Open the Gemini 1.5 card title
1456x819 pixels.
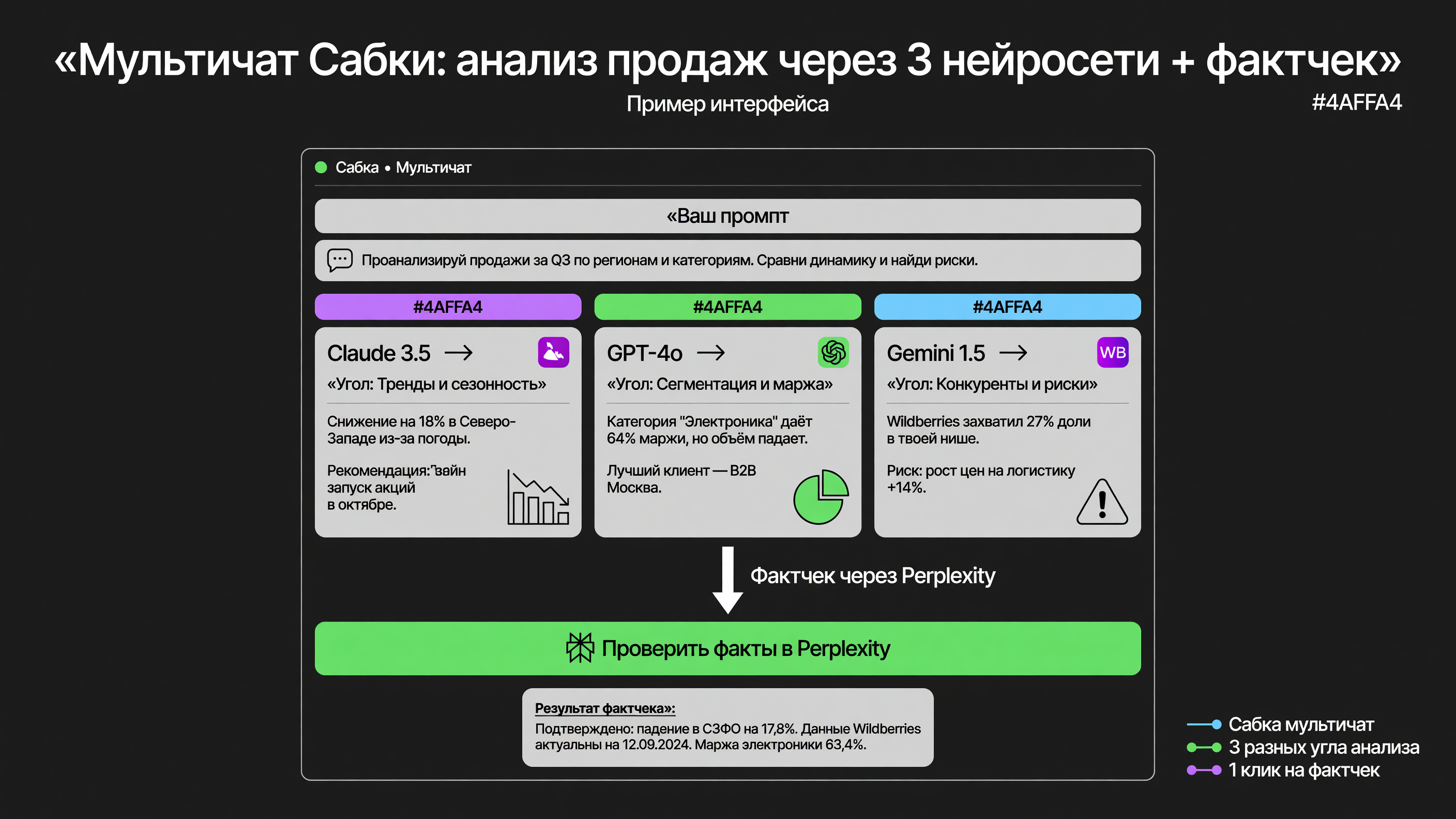[935, 353]
